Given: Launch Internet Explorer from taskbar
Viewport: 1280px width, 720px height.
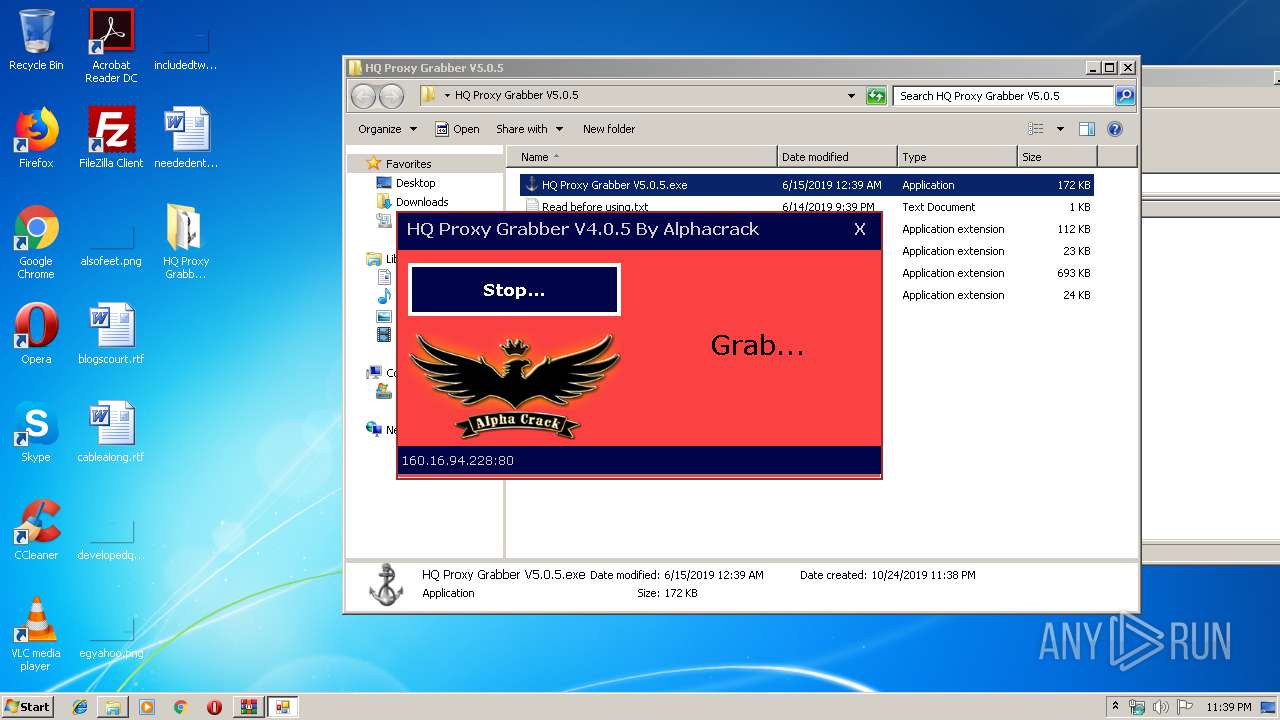Looking at the screenshot, I should (80, 707).
